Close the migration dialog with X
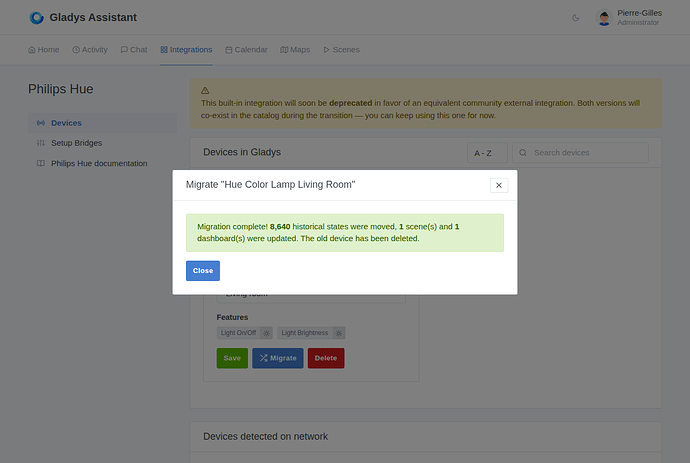 (499, 185)
